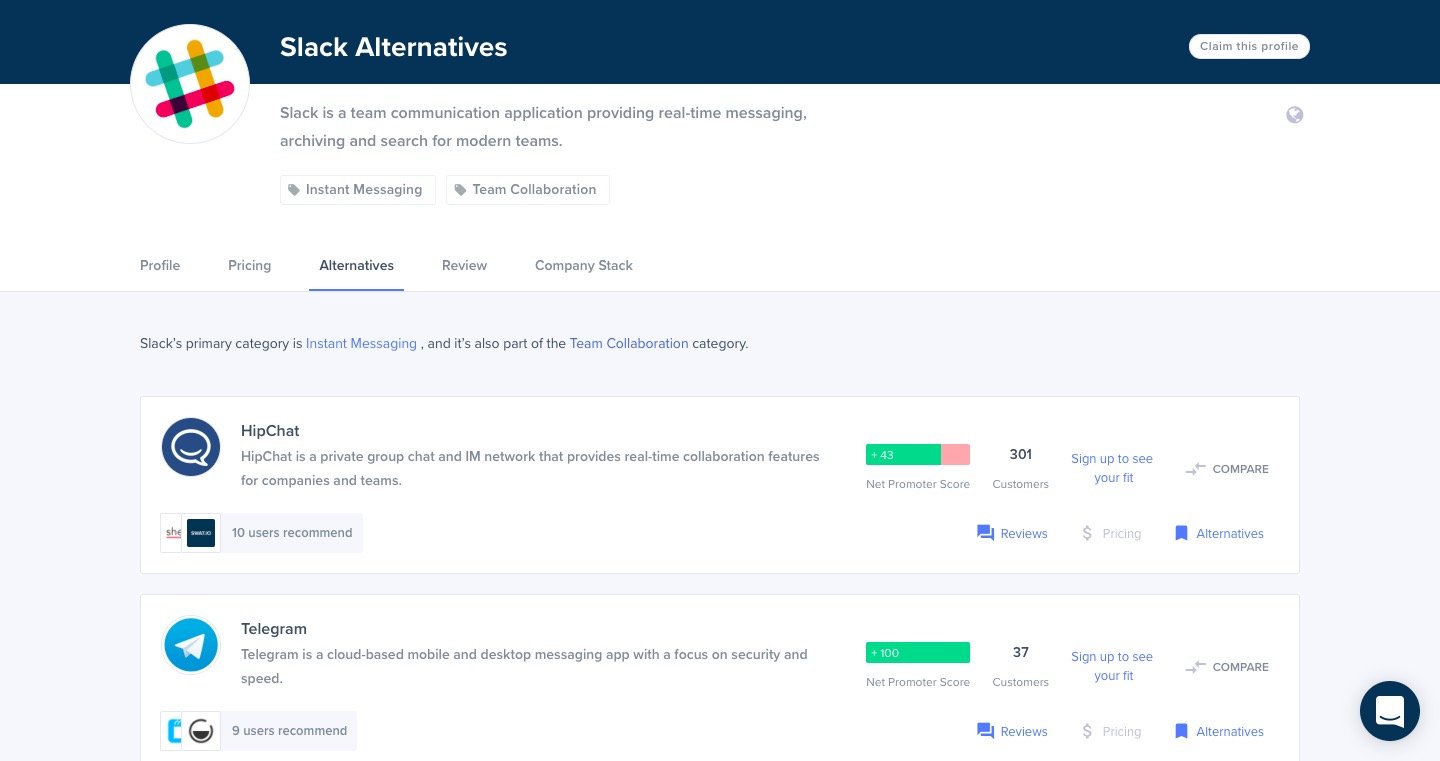Toggle COMPARE for Telegram
The width and height of the screenshot is (1440, 761).
pos(1227,667)
